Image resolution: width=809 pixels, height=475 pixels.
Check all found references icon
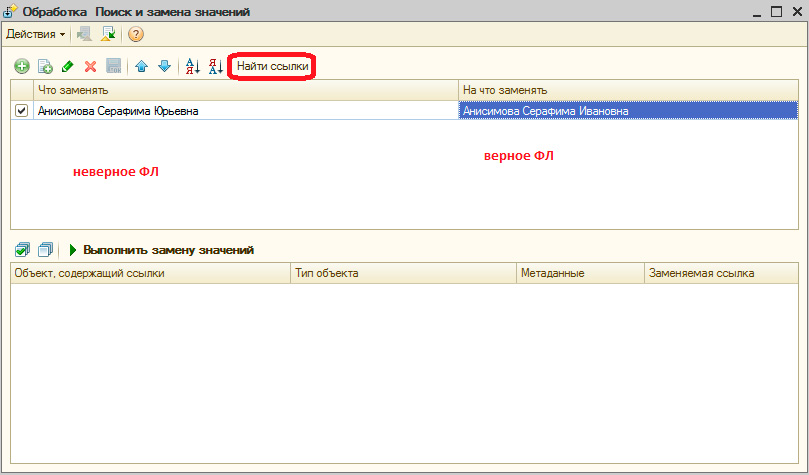point(22,249)
